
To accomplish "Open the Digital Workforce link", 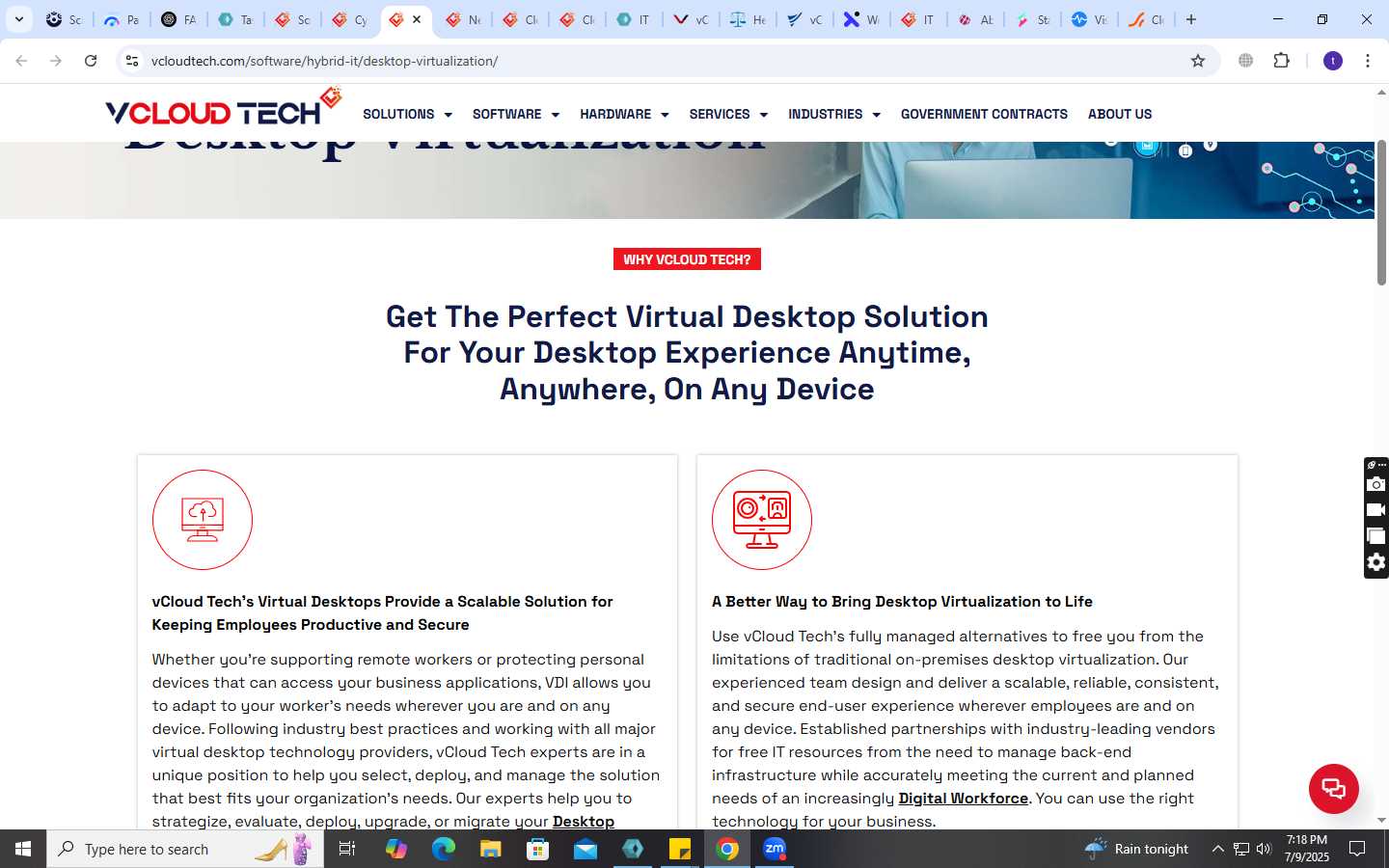I will (963, 799).
